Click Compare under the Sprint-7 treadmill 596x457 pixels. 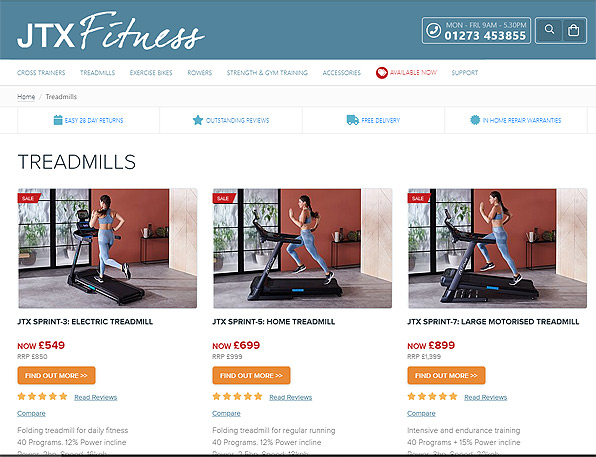tap(421, 413)
